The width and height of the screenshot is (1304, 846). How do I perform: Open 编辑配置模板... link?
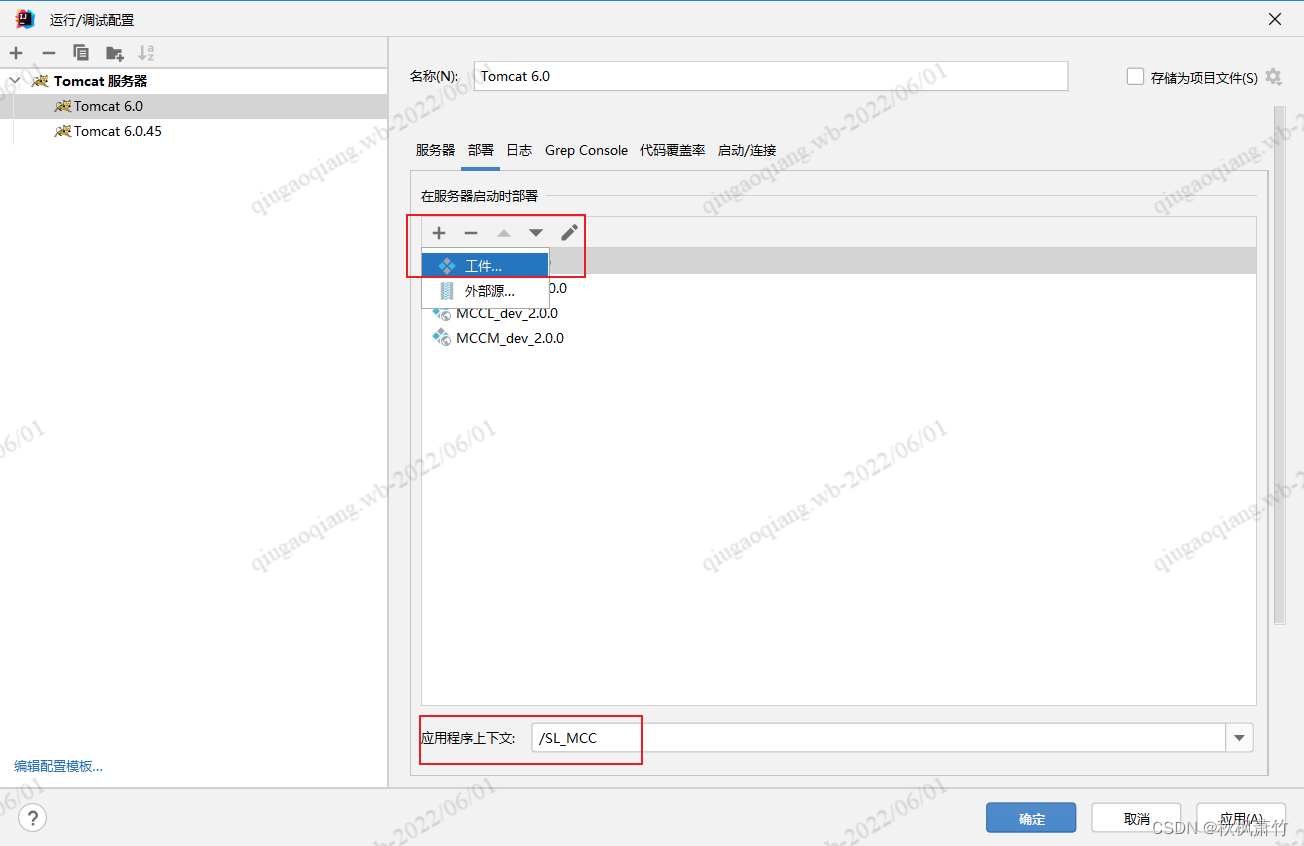tap(58, 767)
